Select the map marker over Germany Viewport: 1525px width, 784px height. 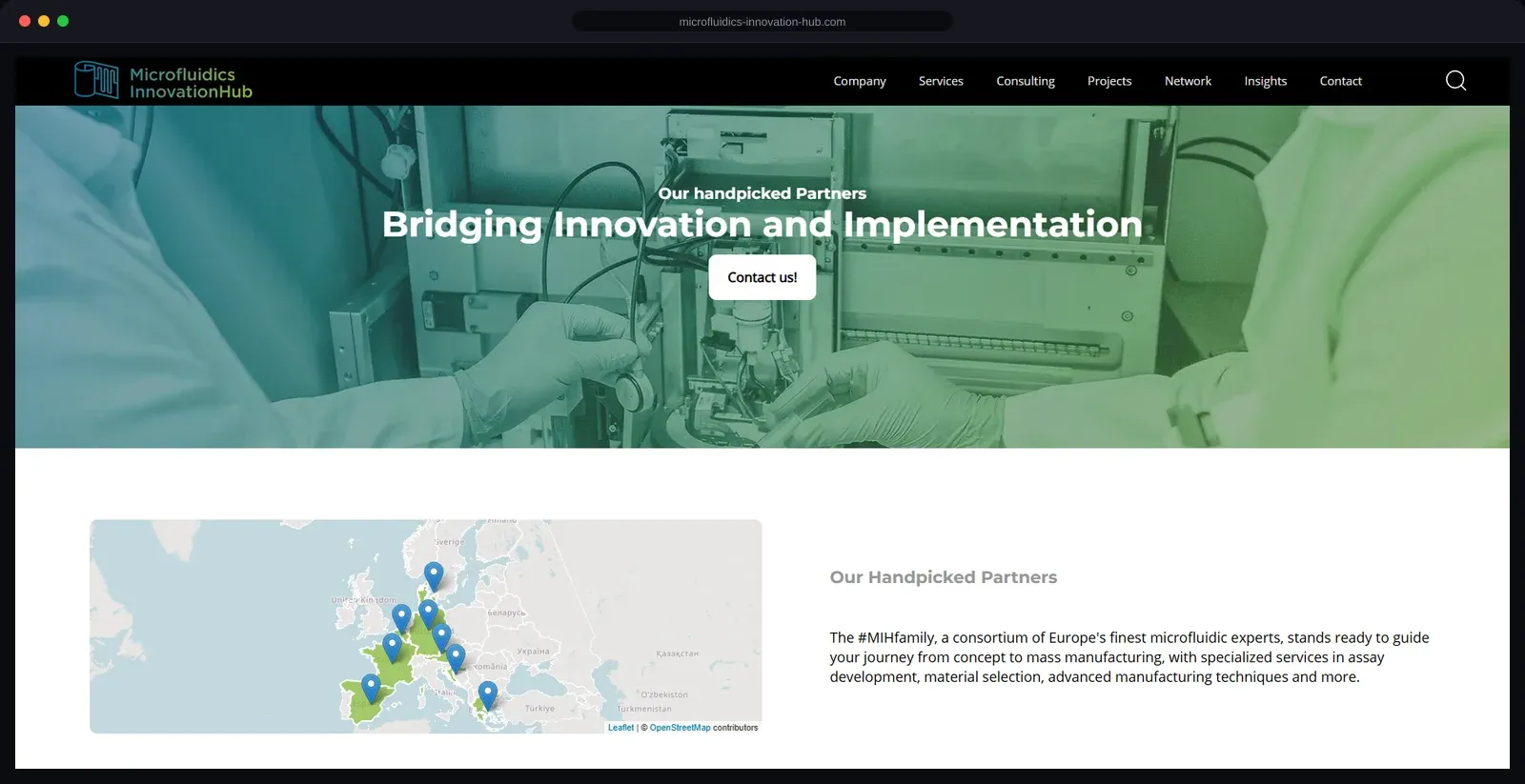point(428,613)
